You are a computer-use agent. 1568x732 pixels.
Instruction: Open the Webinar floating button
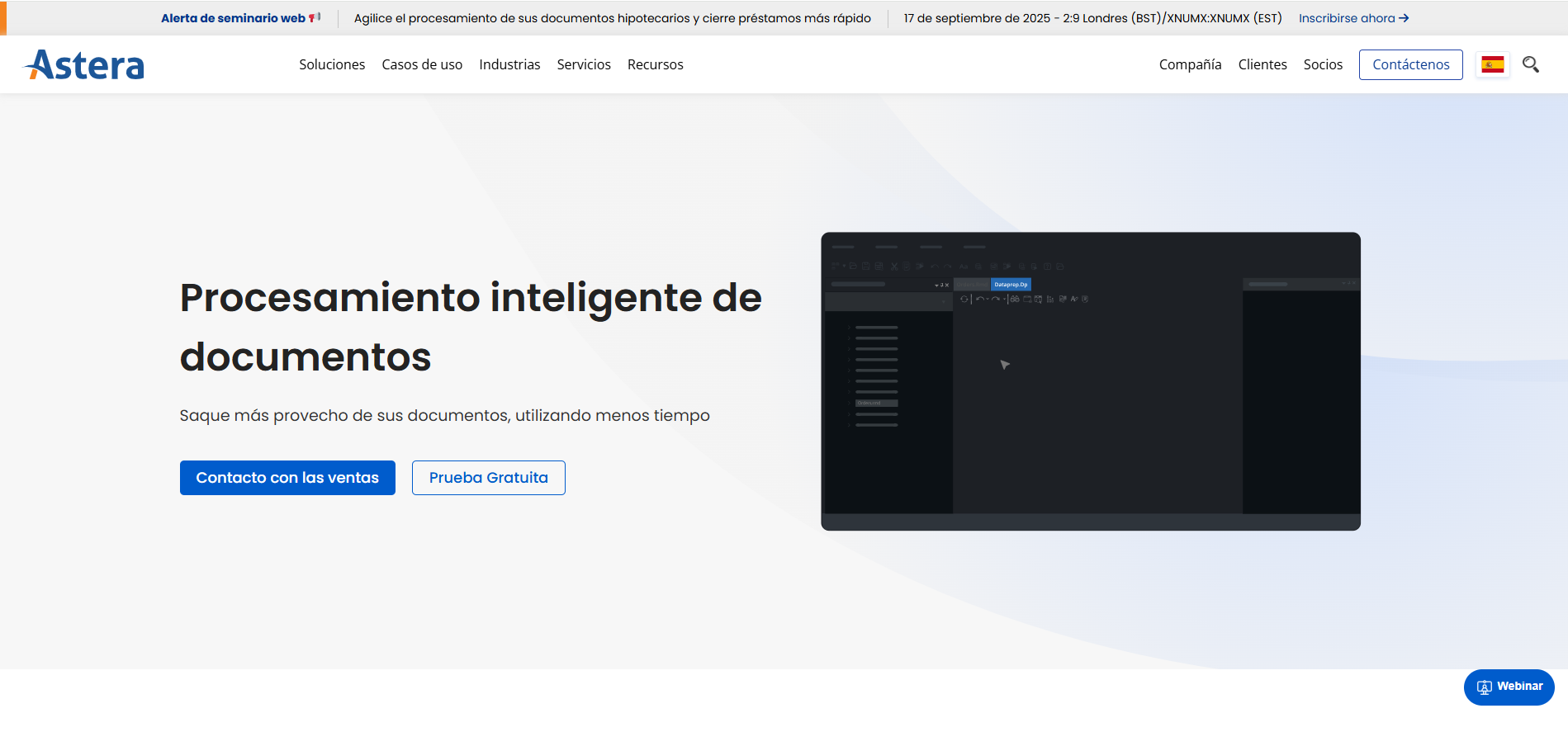(x=1509, y=687)
